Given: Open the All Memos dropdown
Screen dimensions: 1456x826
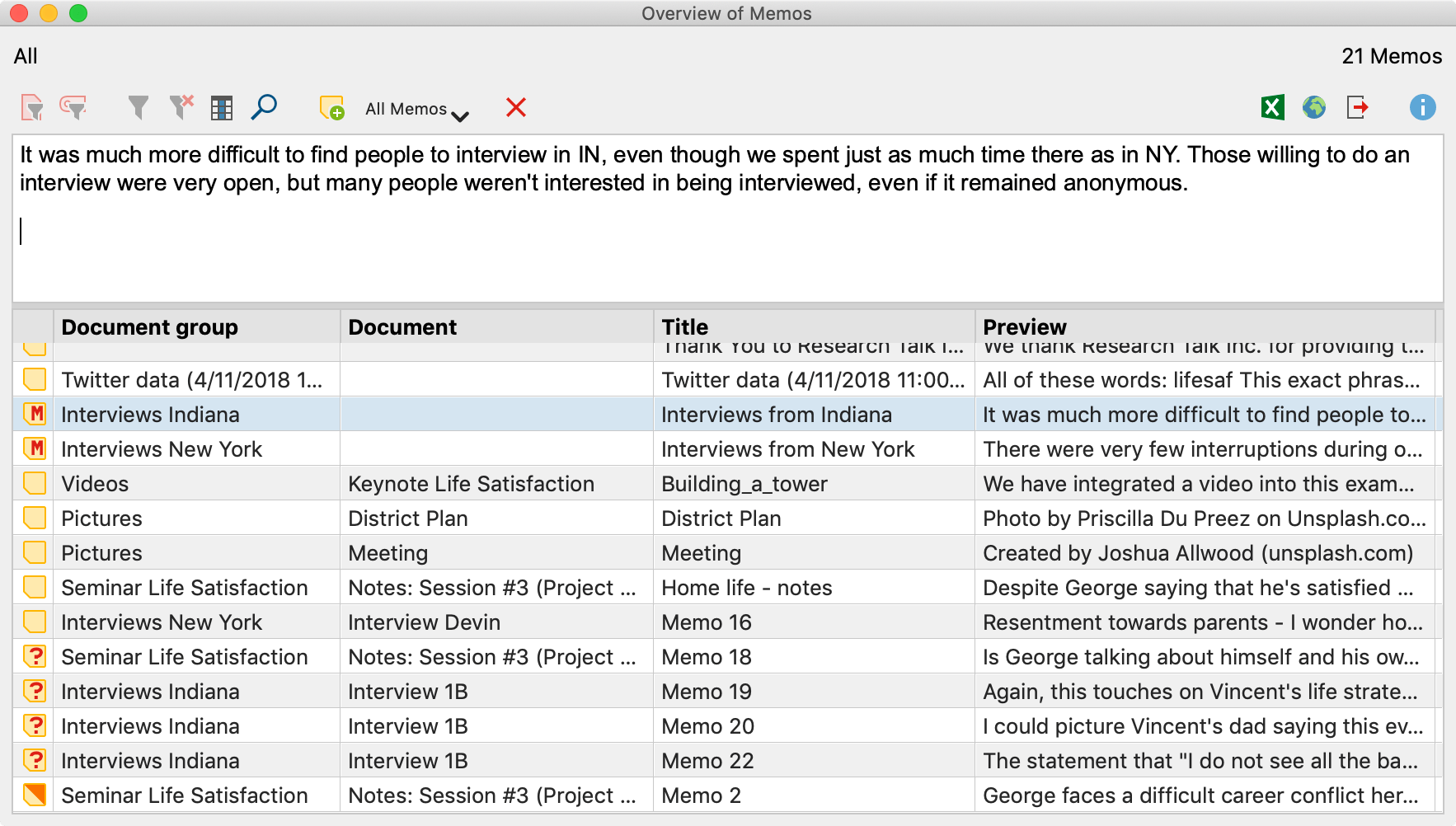Looking at the screenshot, I should click(416, 110).
